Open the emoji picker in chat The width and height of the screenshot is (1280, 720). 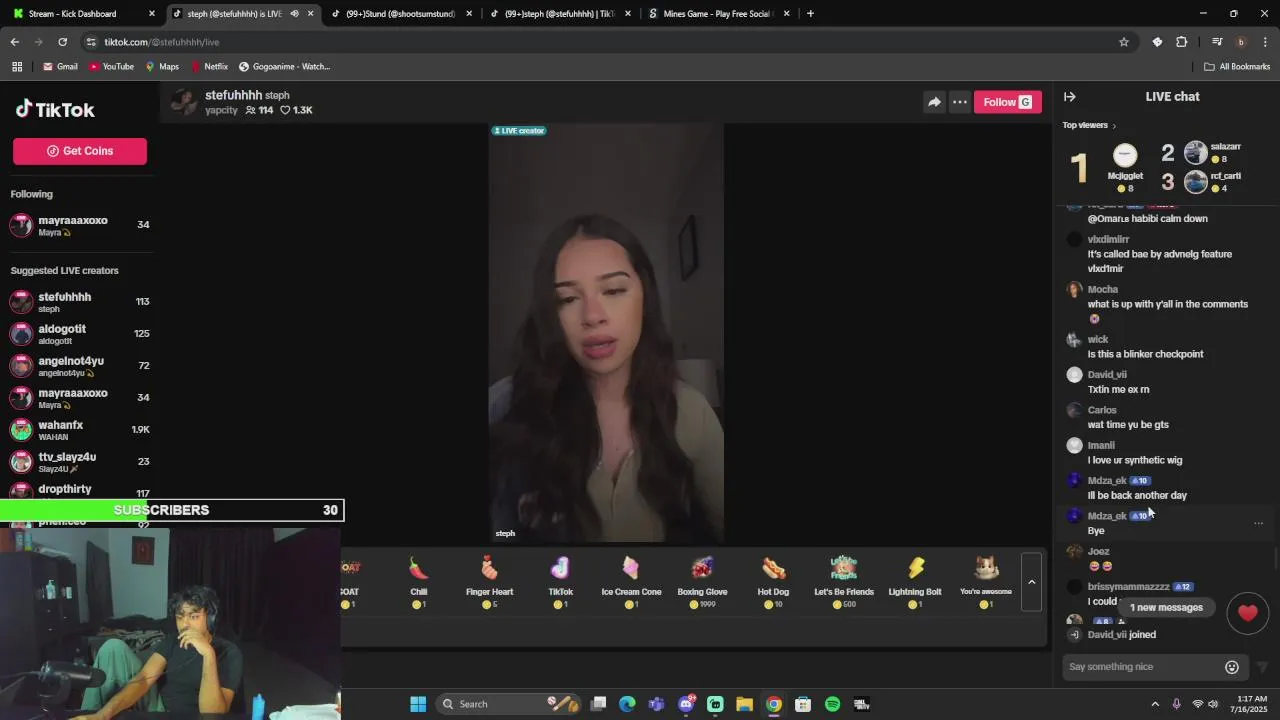[x=1232, y=667]
